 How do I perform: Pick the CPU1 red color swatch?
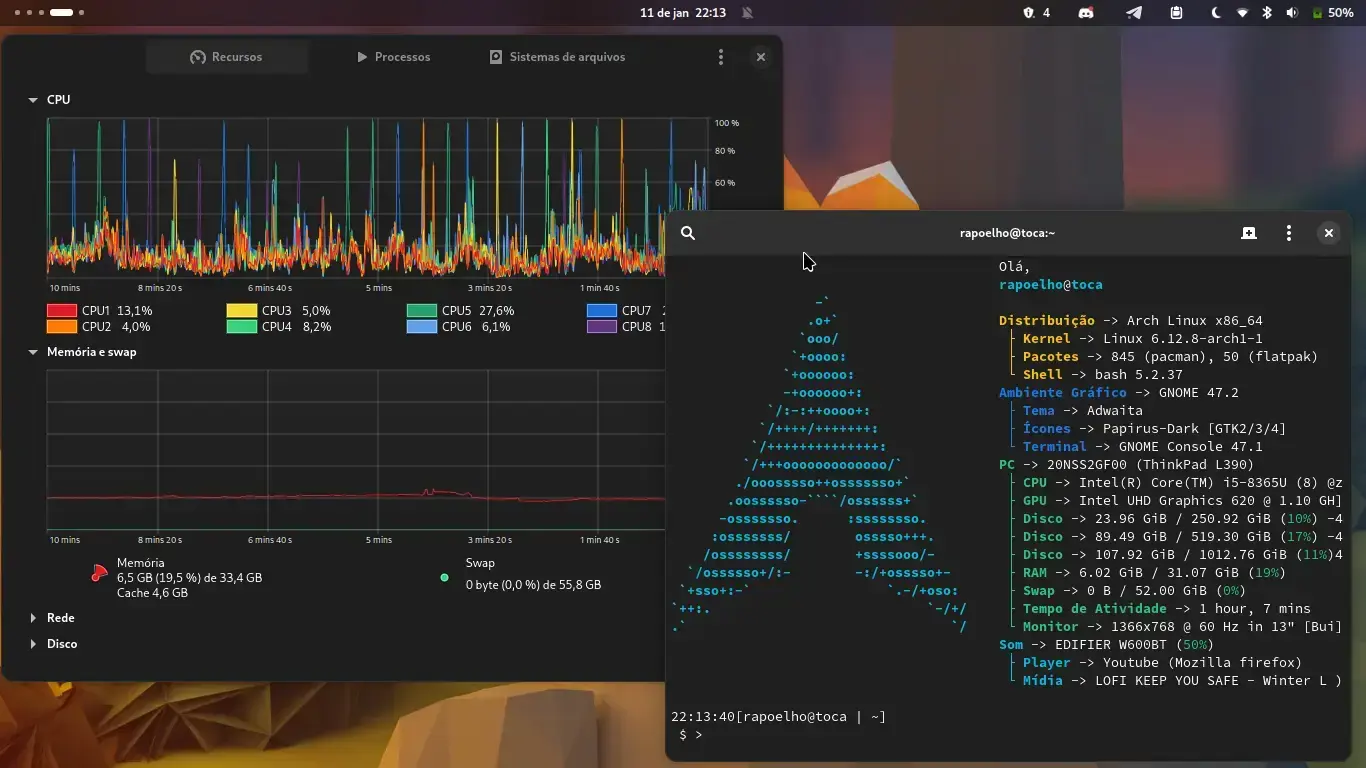pyautogui.click(x=62, y=311)
